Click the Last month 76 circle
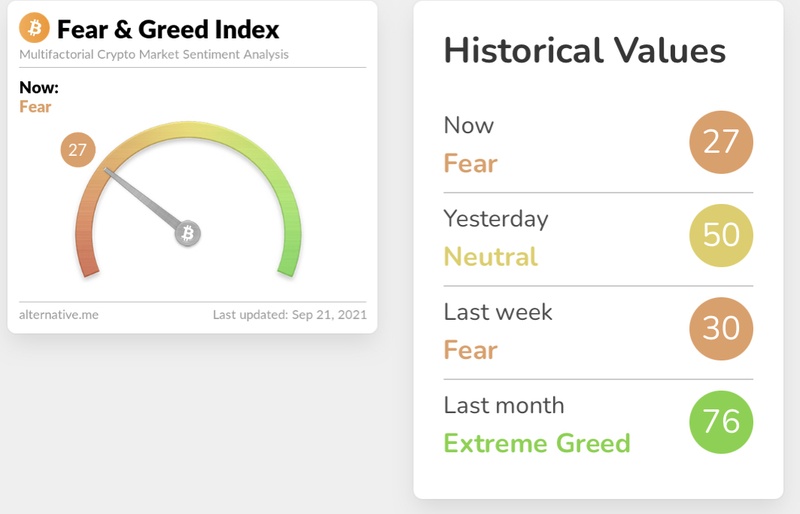Image resolution: width=800 pixels, height=514 pixels. coord(720,421)
